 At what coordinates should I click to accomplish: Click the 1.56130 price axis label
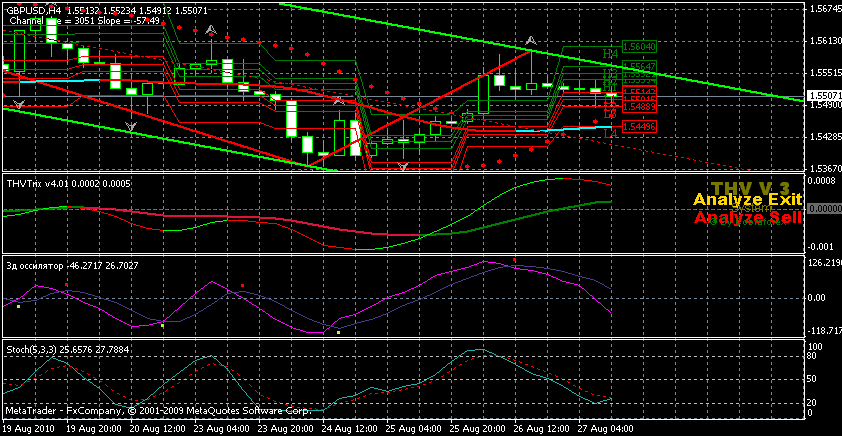(x=825, y=41)
